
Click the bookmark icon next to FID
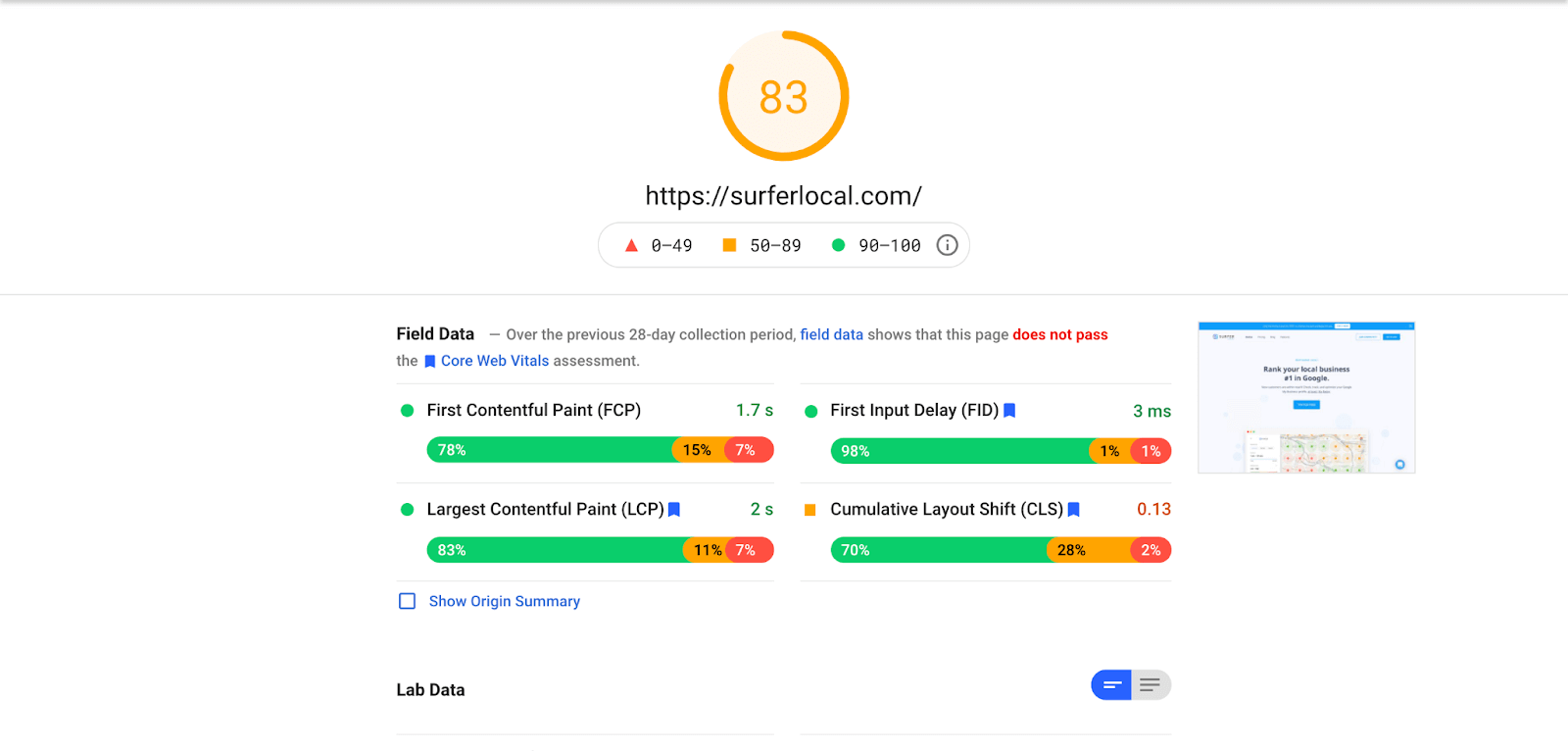tap(1009, 411)
